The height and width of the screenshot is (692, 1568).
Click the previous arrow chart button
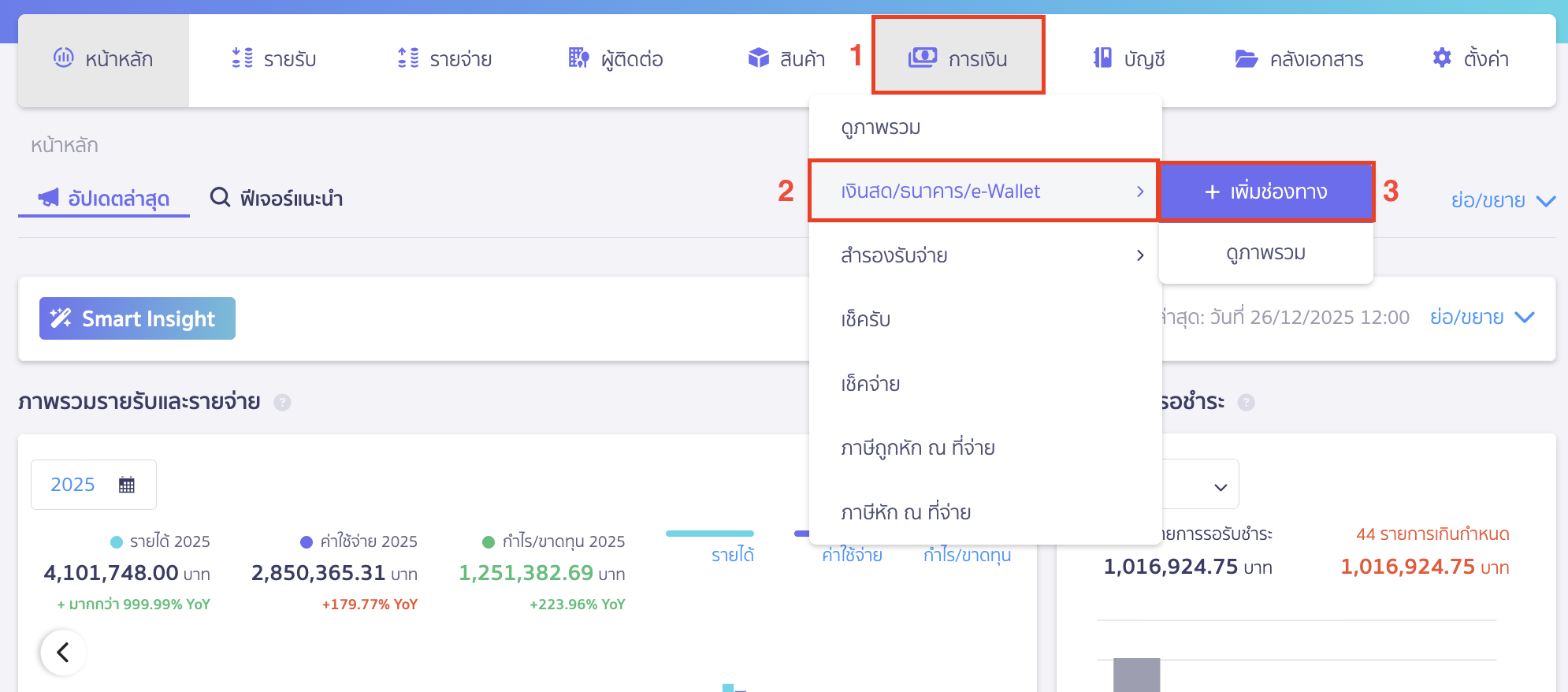click(63, 653)
